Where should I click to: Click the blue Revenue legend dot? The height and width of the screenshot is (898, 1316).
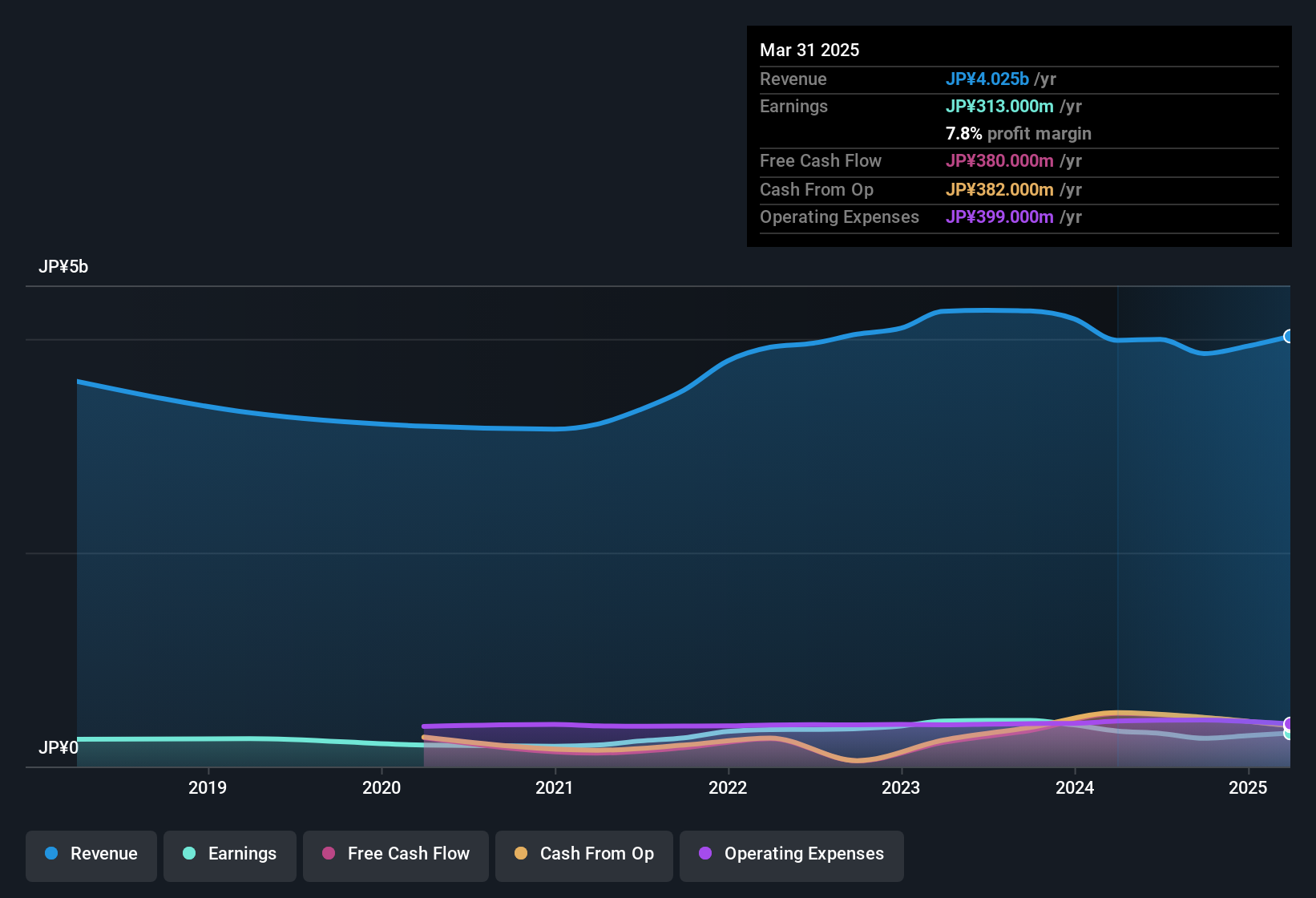[x=51, y=853]
